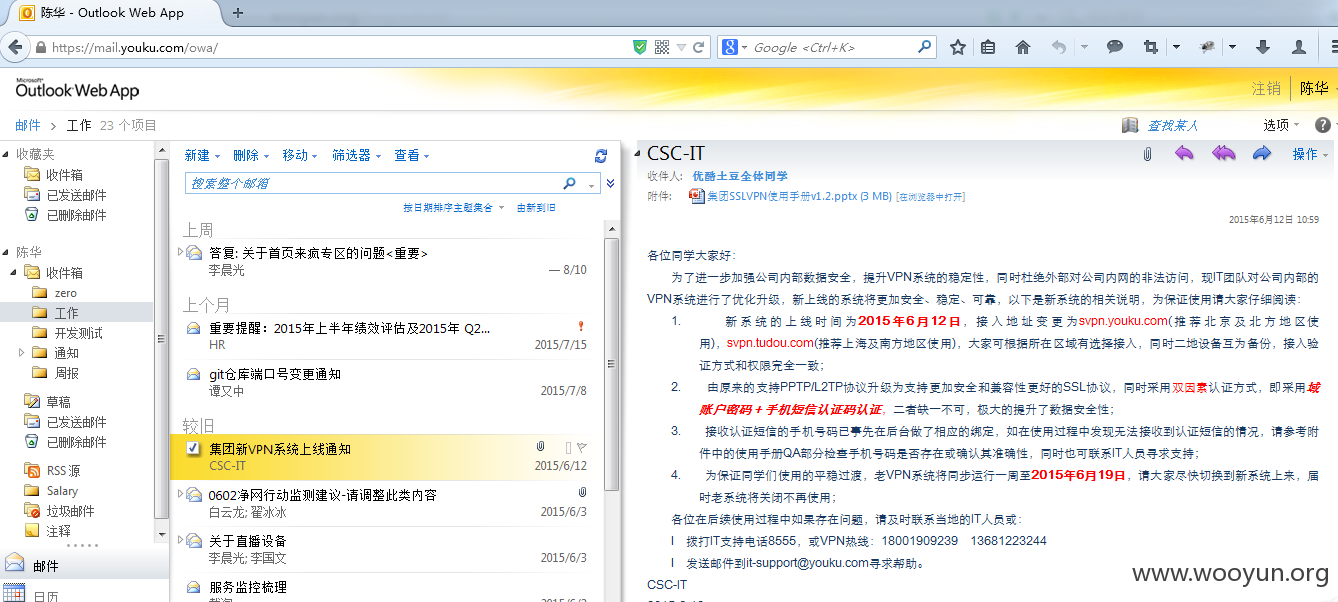Open the 查看 dropdown
The width and height of the screenshot is (1338, 602).
click(x=412, y=155)
